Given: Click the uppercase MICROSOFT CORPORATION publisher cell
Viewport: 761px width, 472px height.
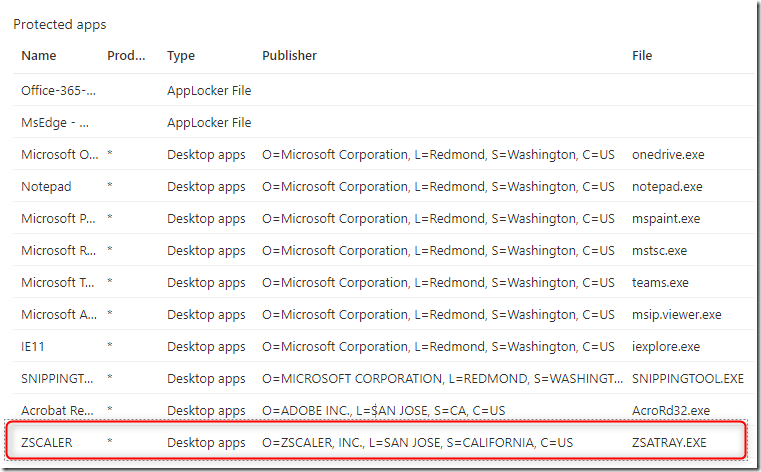Looking at the screenshot, I should pyautogui.click(x=442, y=379).
